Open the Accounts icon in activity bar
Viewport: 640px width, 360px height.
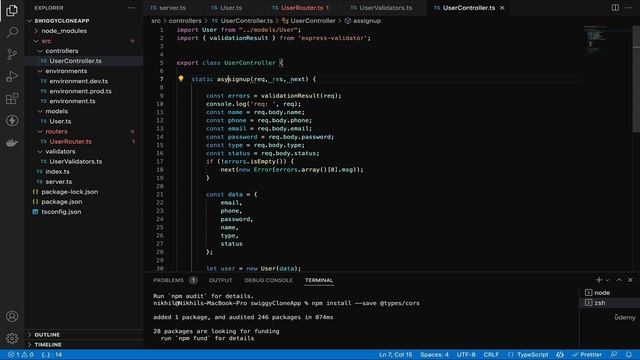12,316
